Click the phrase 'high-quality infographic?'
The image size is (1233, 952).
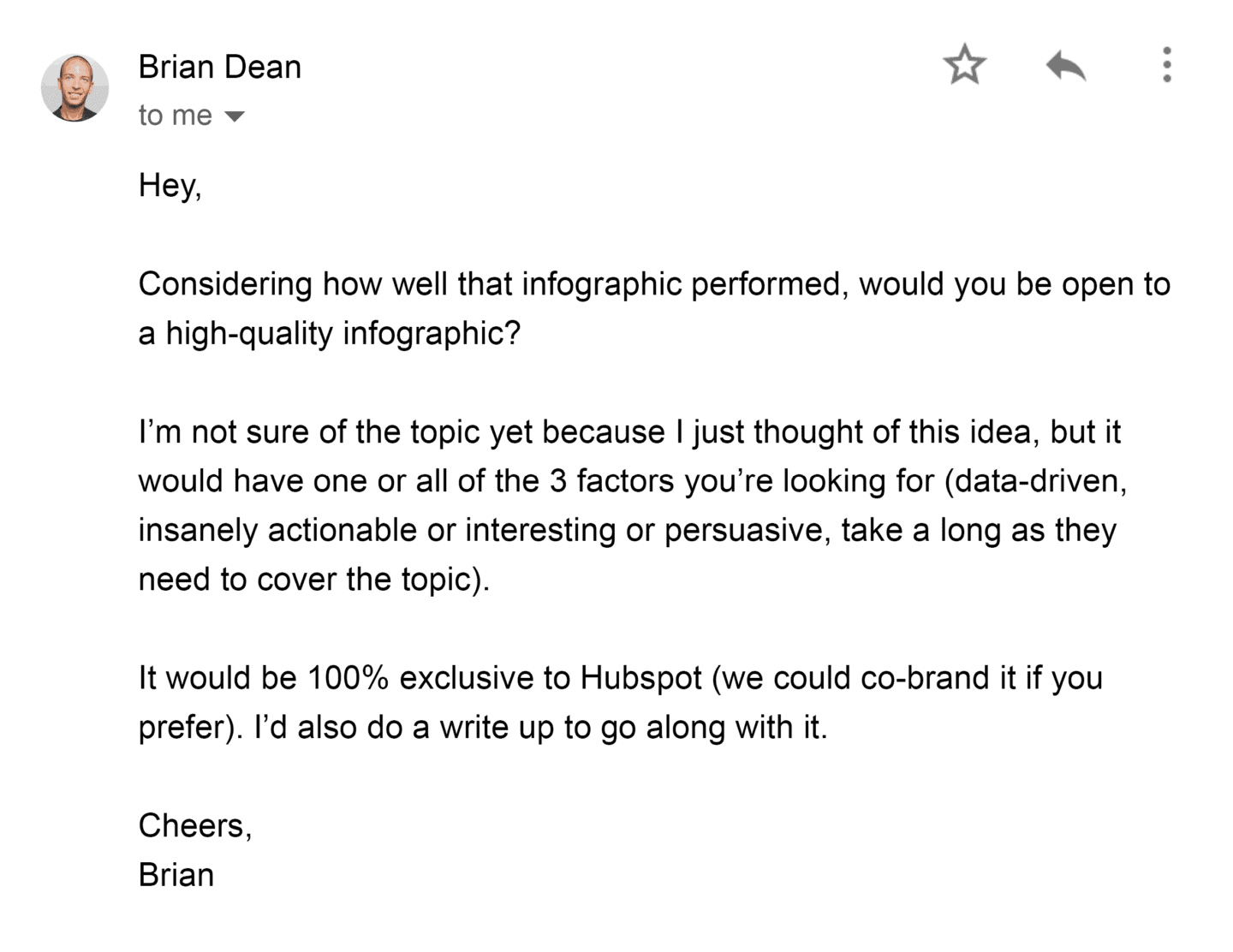click(x=342, y=333)
